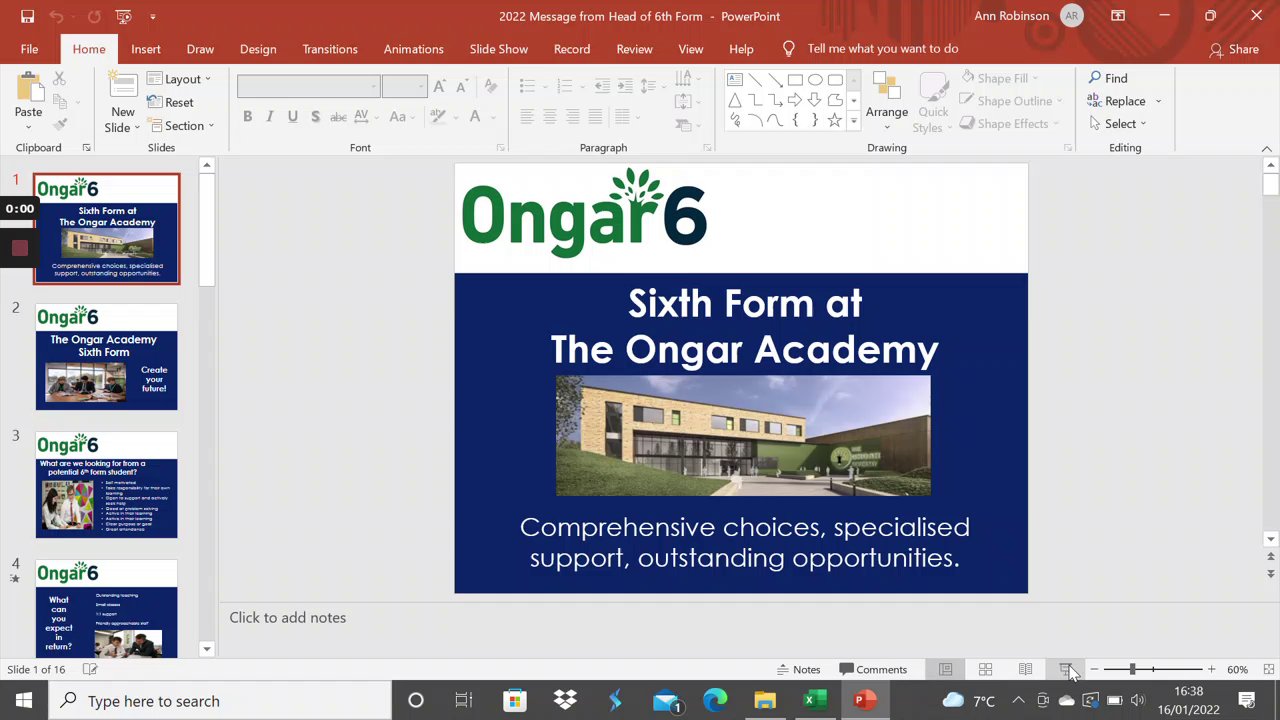1280x720 pixels.
Task: Switch to the Design tab
Action: tap(258, 49)
